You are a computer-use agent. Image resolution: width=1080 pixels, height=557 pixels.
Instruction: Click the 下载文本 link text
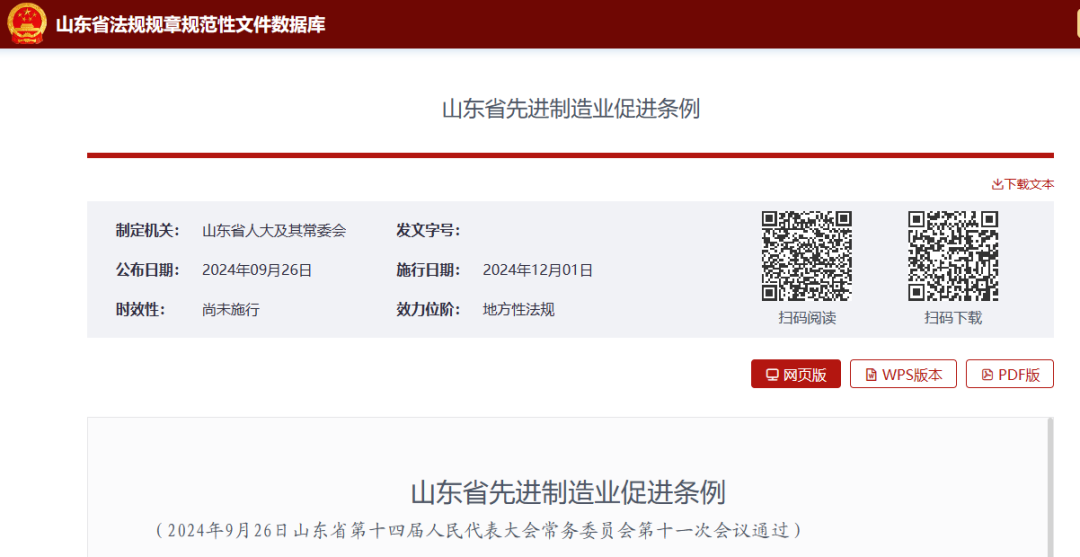pyautogui.click(x=1029, y=184)
